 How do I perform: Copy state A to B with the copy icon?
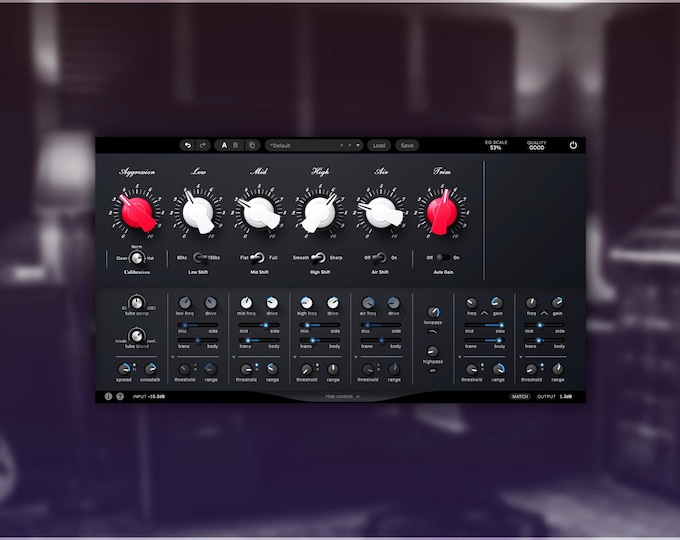click(252, 145)
